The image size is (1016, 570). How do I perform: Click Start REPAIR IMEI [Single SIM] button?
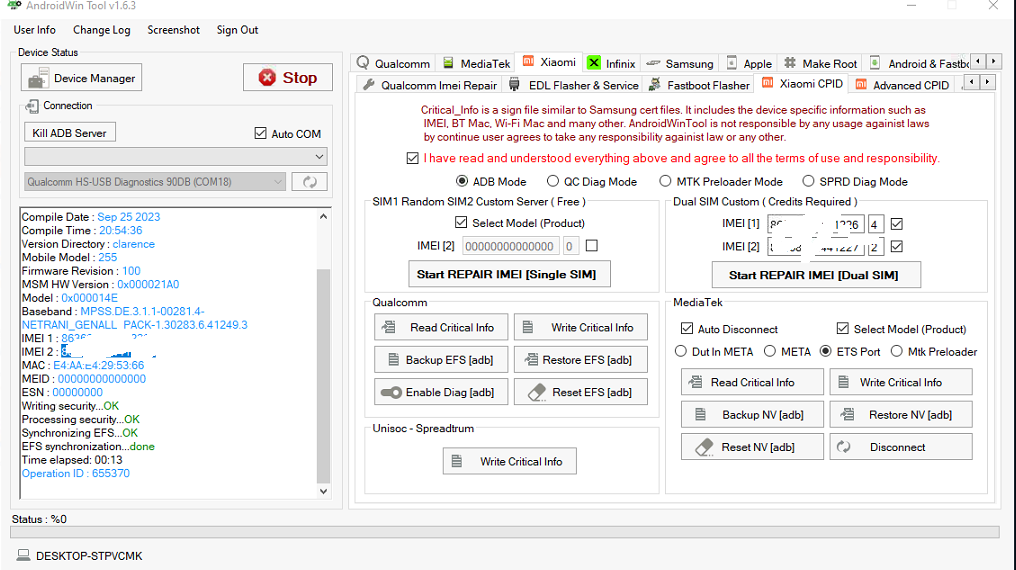click(509, 274)
